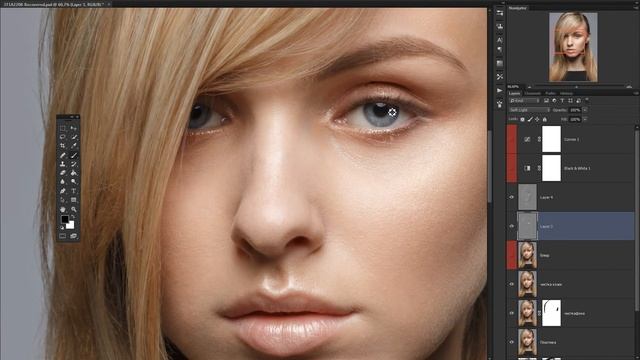Screen dimensions: 640x360
Task: Open the Tool Presets crossed-tools icon
Action: [x=500, y=77]
